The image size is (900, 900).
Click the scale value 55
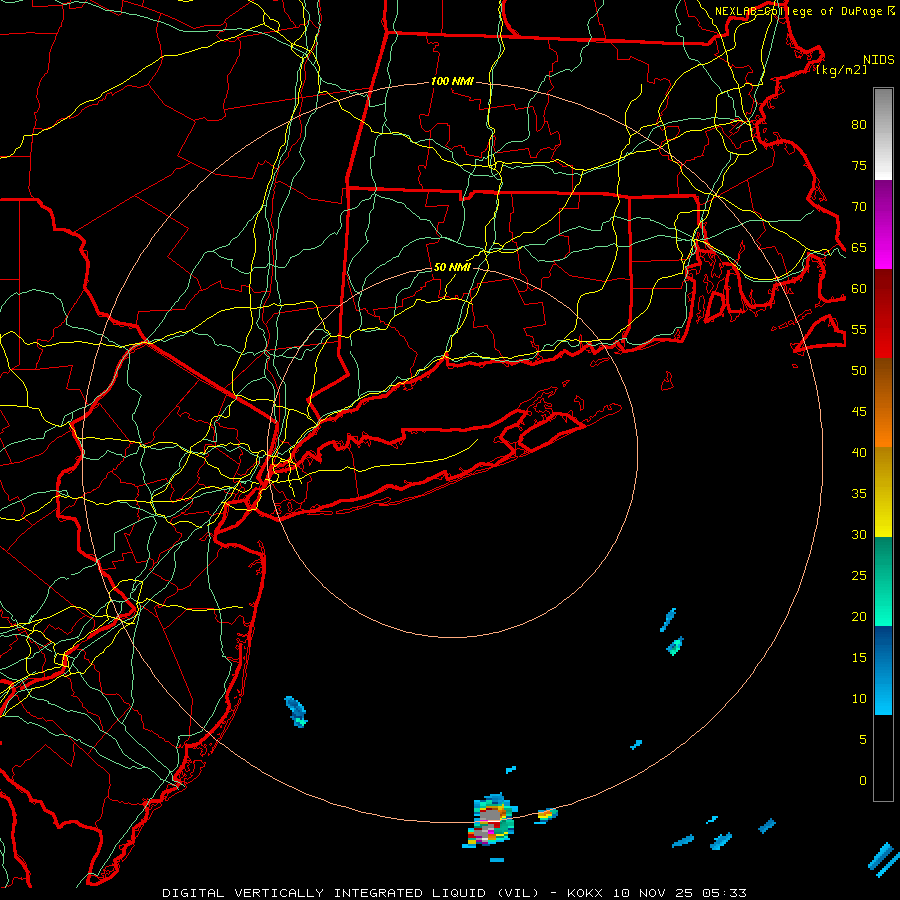[x=859, y=329]
